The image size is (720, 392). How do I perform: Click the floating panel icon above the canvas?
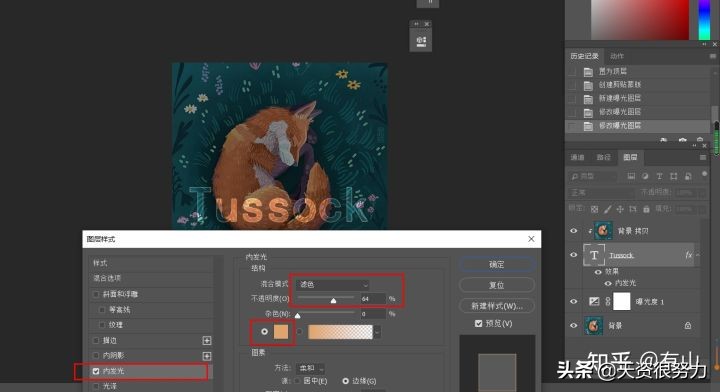point(421,41)
